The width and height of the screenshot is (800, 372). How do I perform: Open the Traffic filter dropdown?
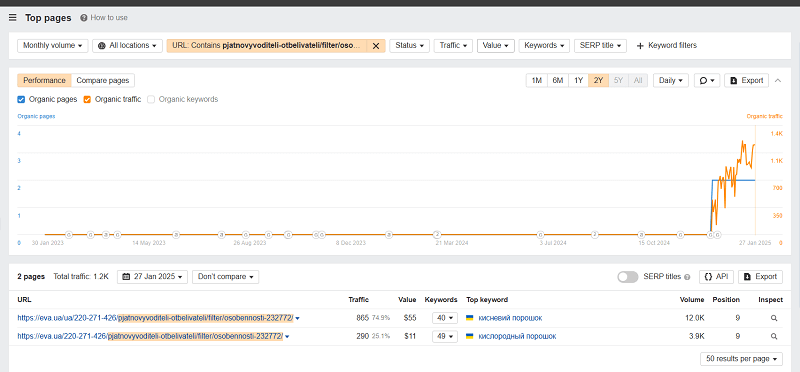click(x=453, y=45)
